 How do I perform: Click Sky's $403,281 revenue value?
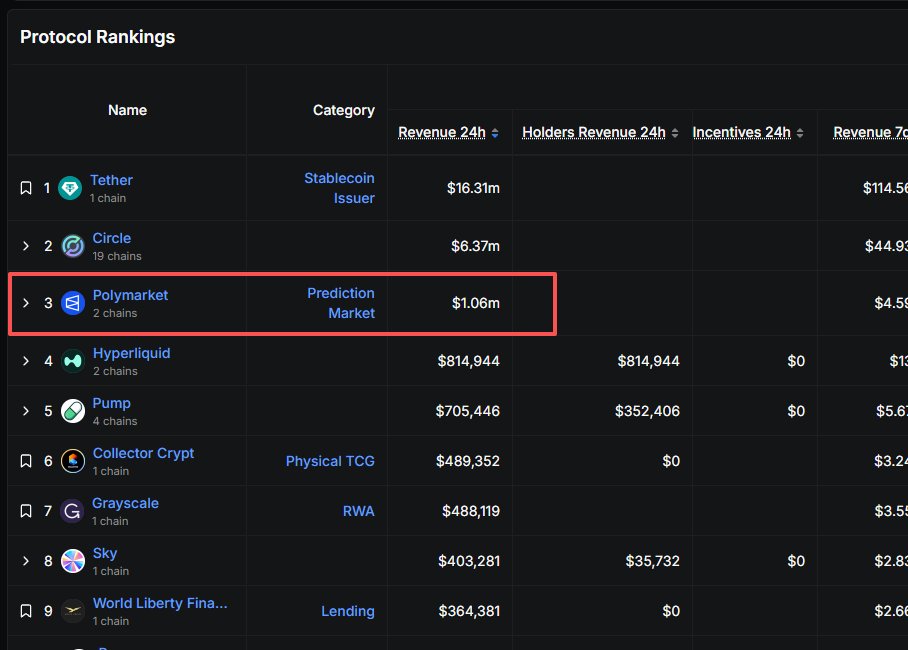[x=468, y=560]
